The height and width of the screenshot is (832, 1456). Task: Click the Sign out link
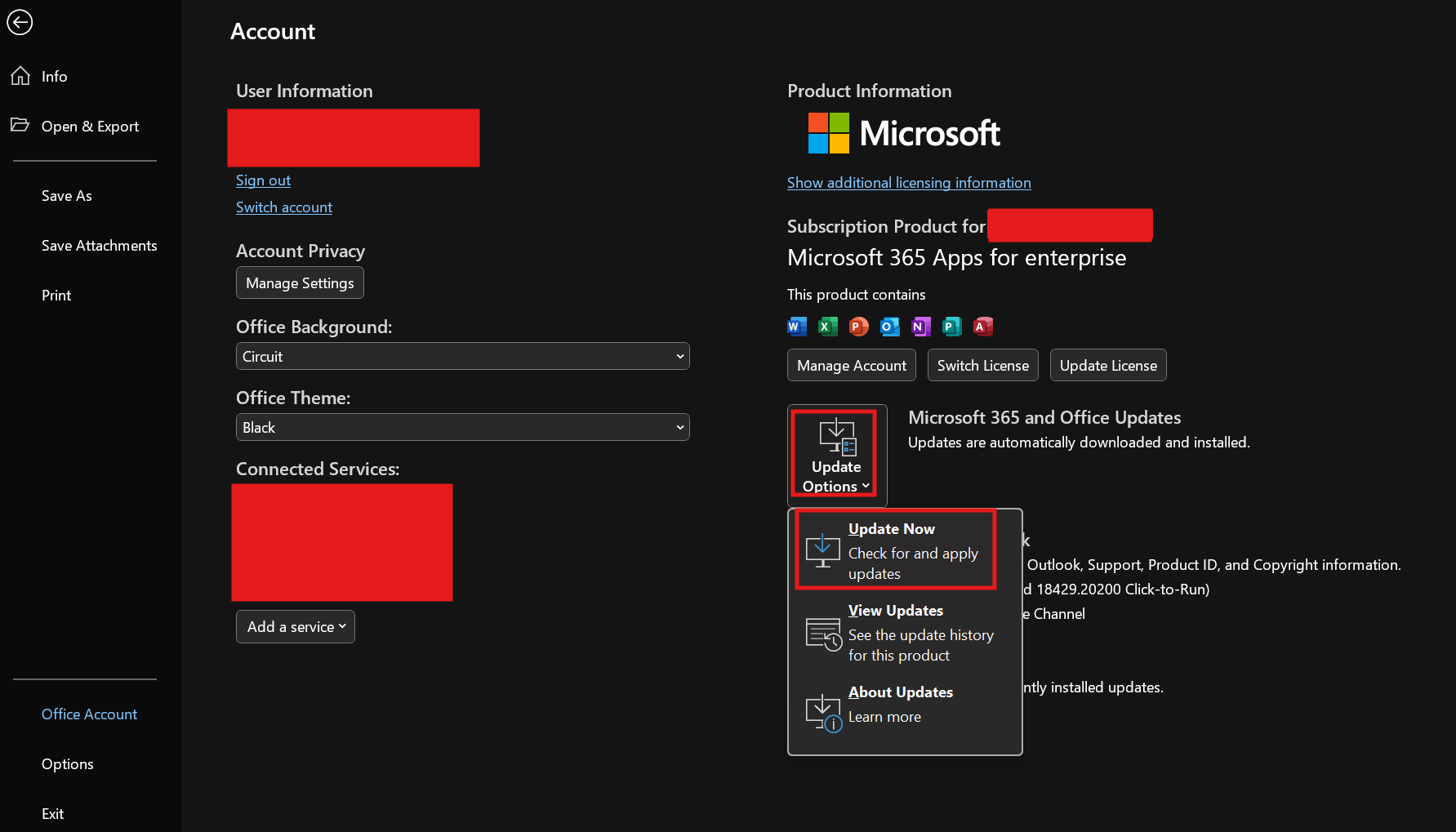coord(263,180)
